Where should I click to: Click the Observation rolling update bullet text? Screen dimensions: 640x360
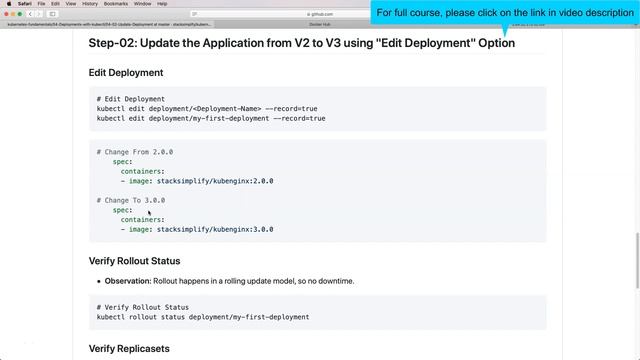click(229, 281)
